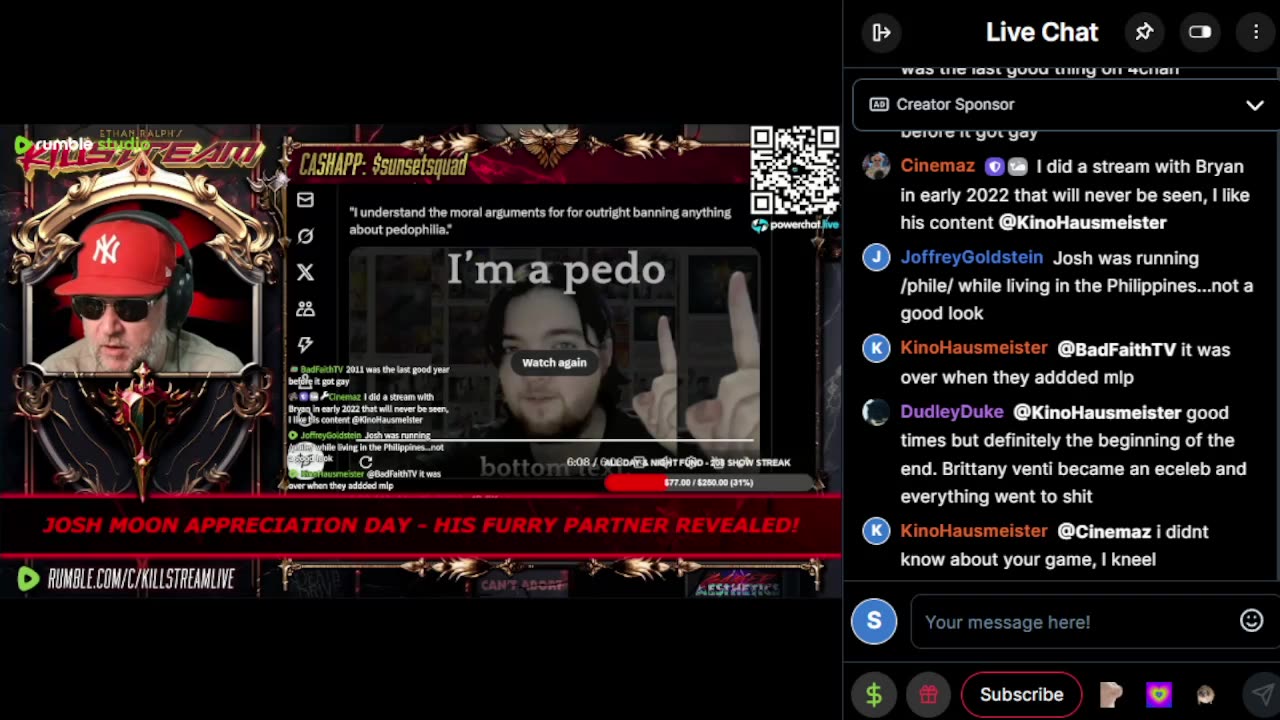1280x720 pixels.
Task: Click the shield badge next to Cinemaz's name
Action: tap(994, 167)
